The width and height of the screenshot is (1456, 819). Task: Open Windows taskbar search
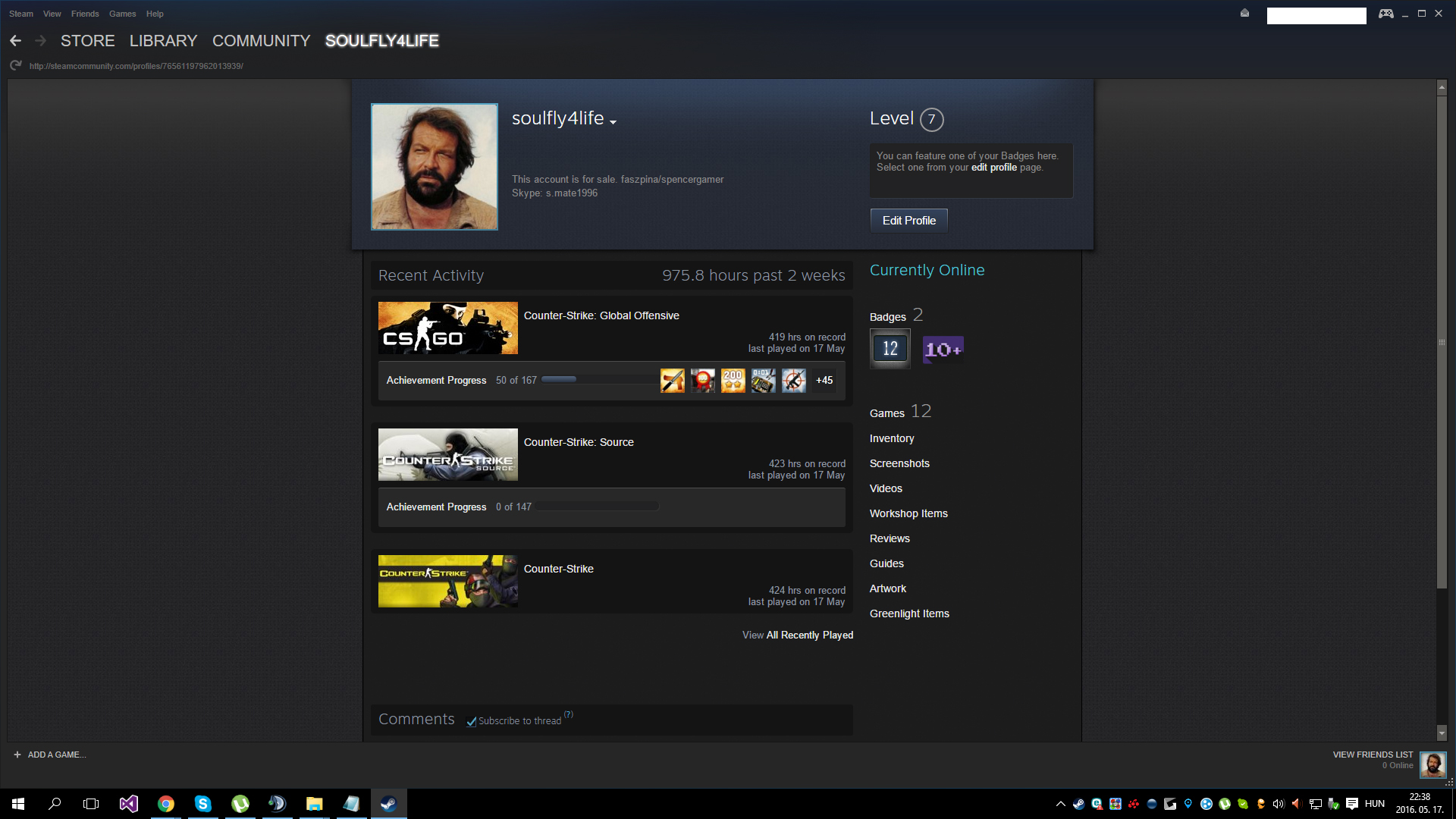coord(55,804)
